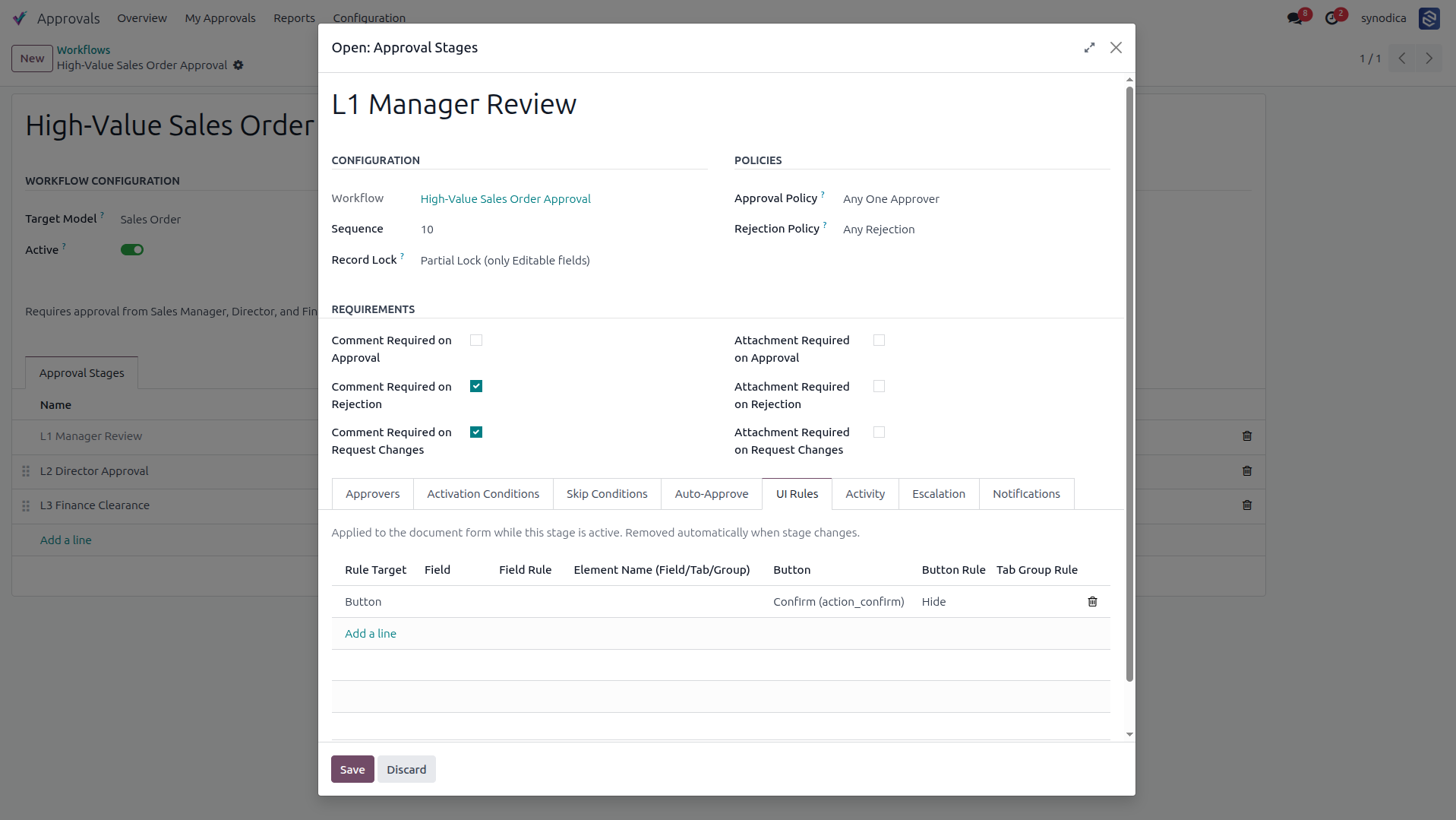Switch to the Activity tab
Screen dimensions: 1456x820
[865, 494]
